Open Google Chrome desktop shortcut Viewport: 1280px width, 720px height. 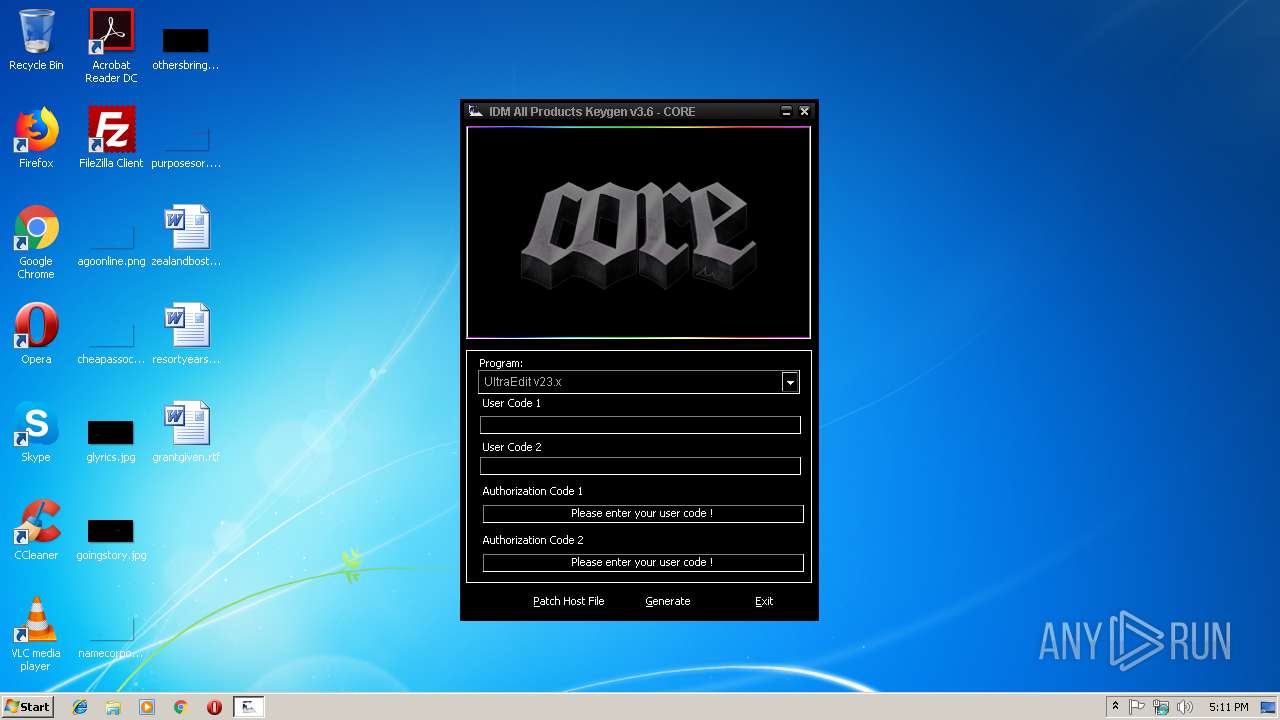36,242
